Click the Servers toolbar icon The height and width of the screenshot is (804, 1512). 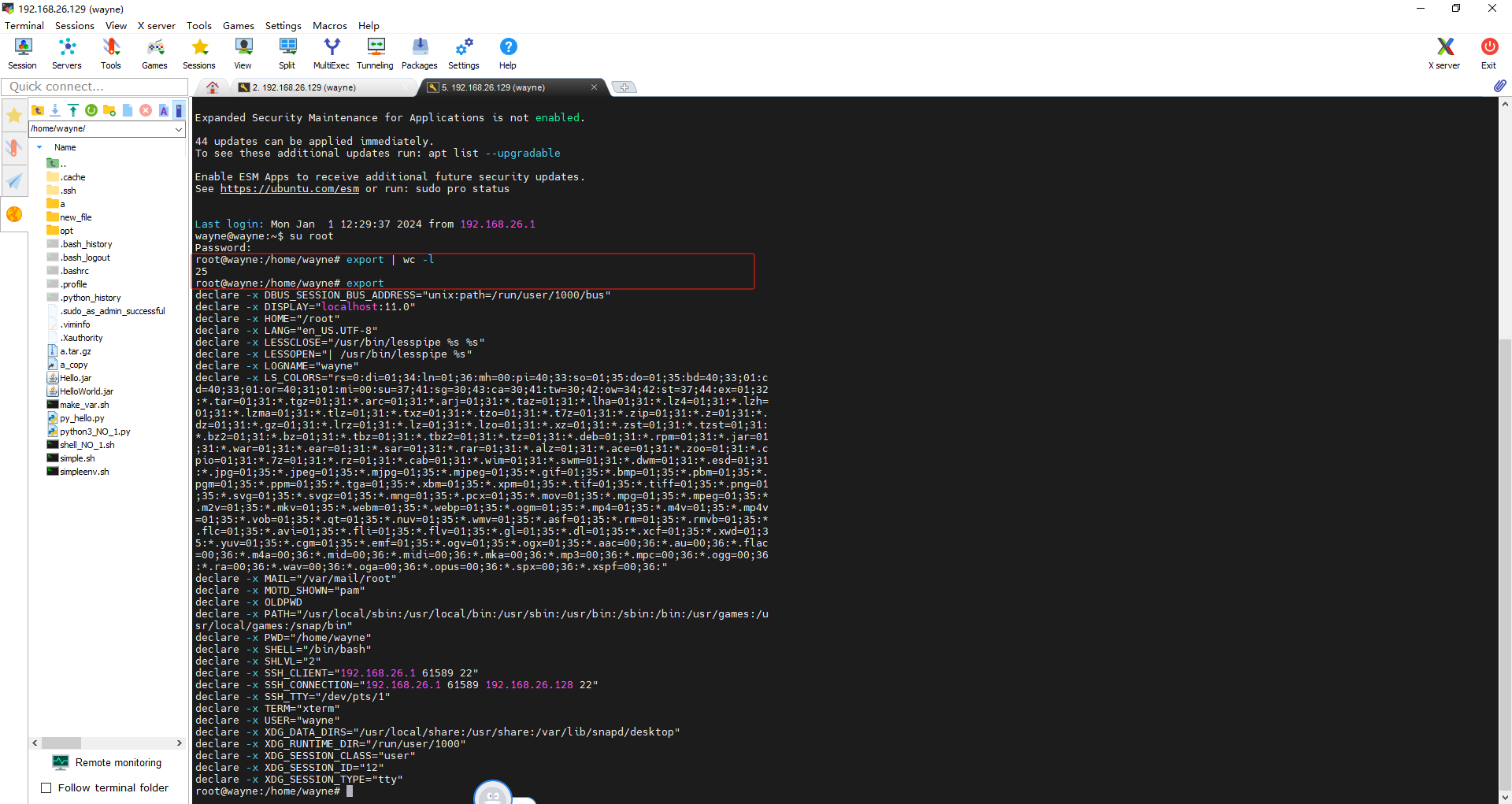67,54
